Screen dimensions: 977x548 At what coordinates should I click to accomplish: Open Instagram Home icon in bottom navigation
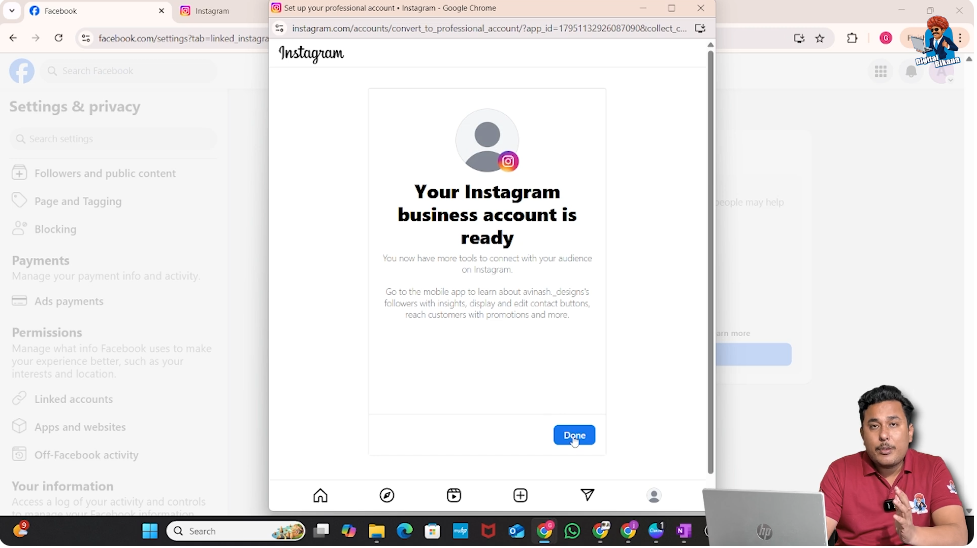[321, 496]
